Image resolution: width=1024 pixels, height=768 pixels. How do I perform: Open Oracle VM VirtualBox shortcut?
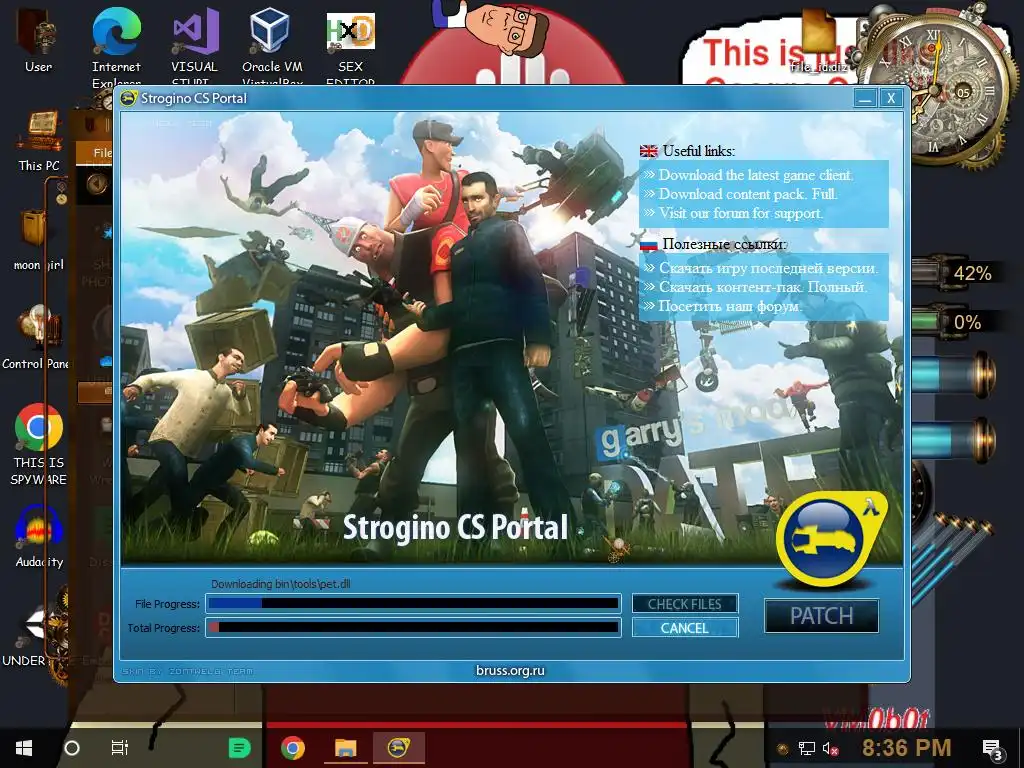[x=272, y=46]
